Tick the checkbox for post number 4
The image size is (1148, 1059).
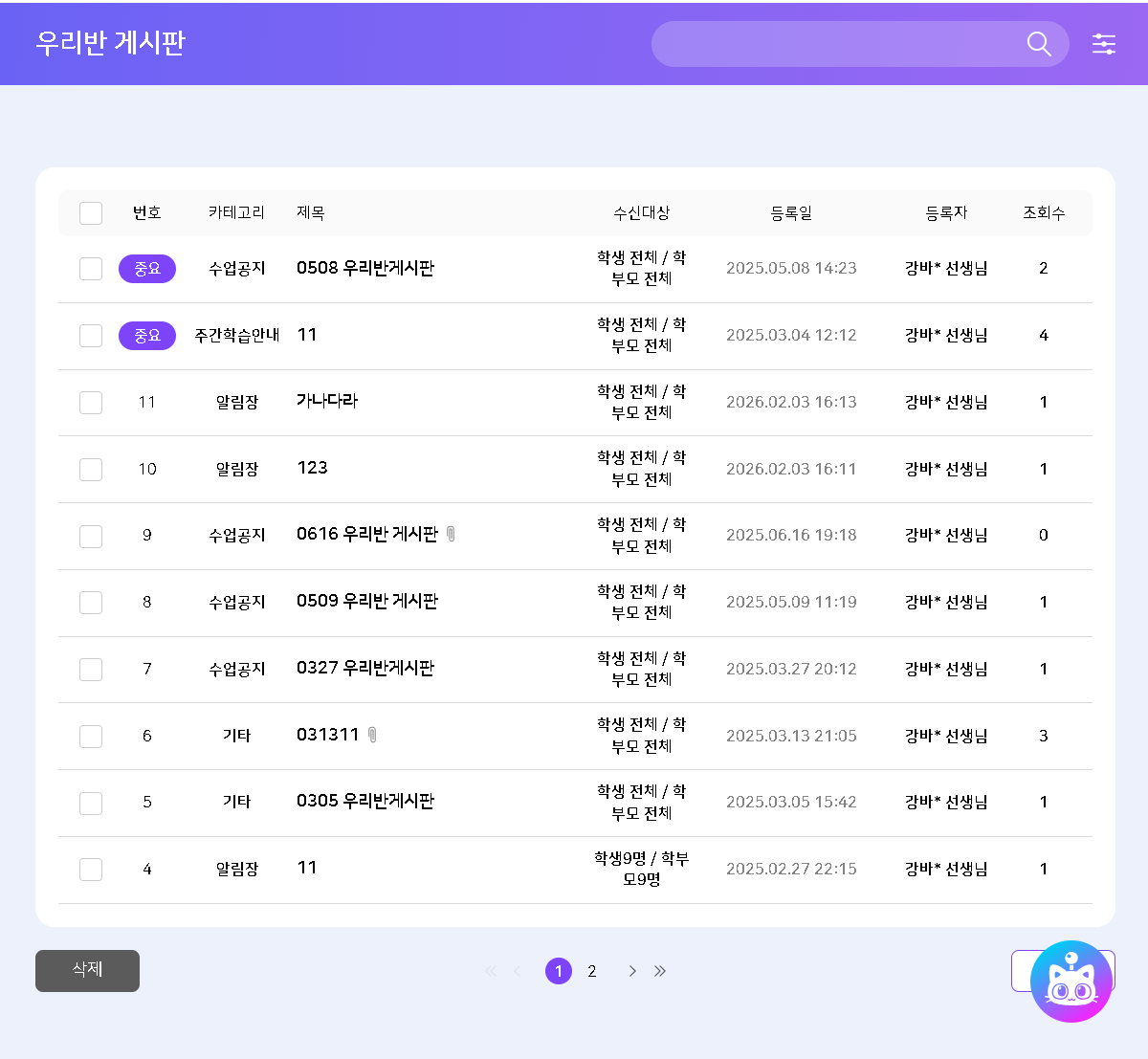91,870
